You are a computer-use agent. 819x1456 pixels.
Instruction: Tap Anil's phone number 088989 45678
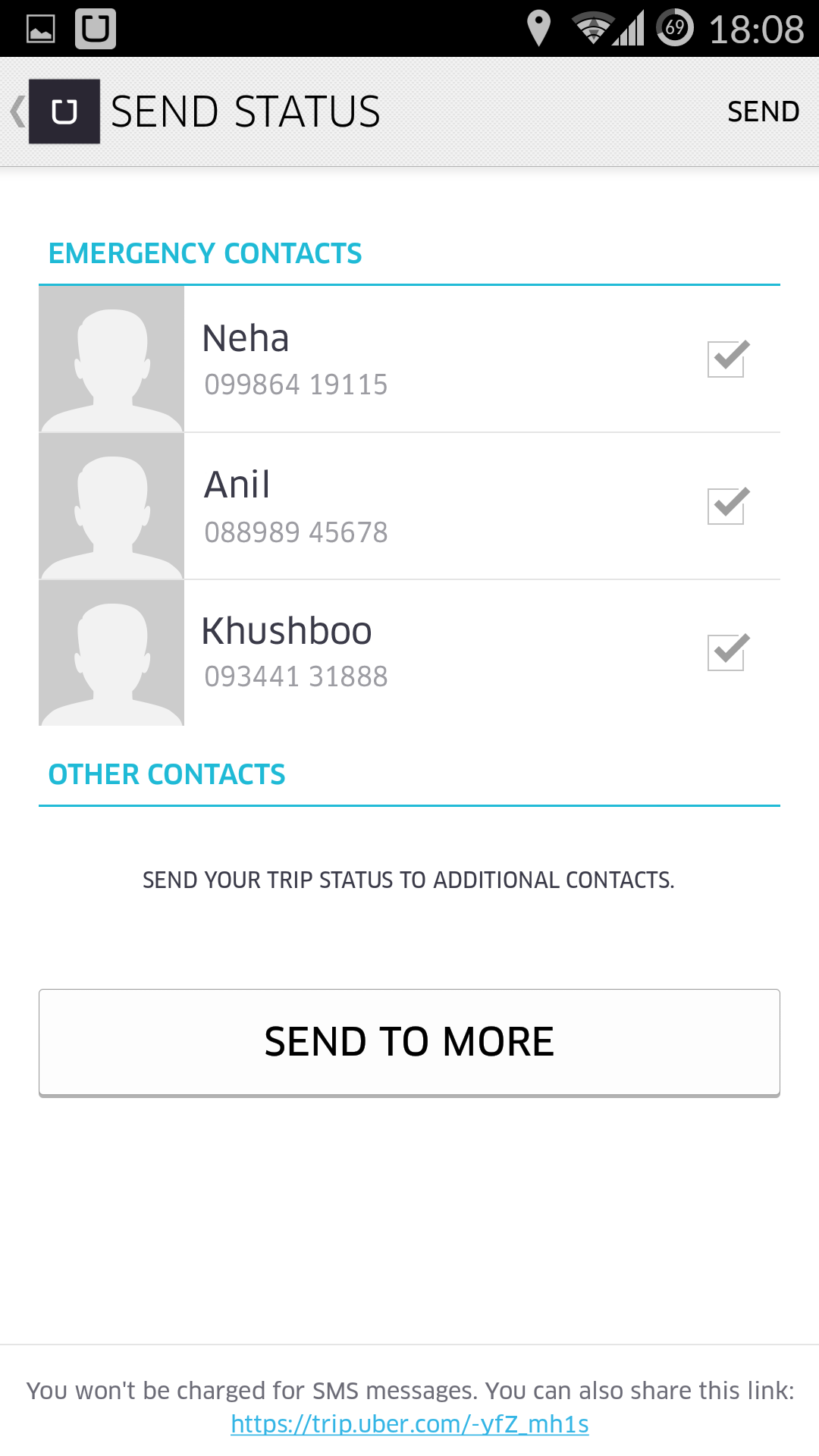[x=296, y=532]
